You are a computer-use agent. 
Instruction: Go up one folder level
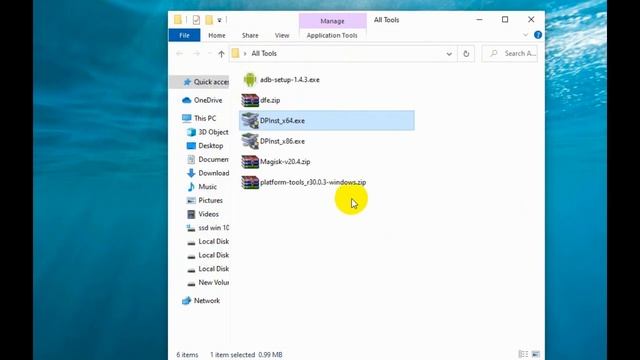click(221, 54)
